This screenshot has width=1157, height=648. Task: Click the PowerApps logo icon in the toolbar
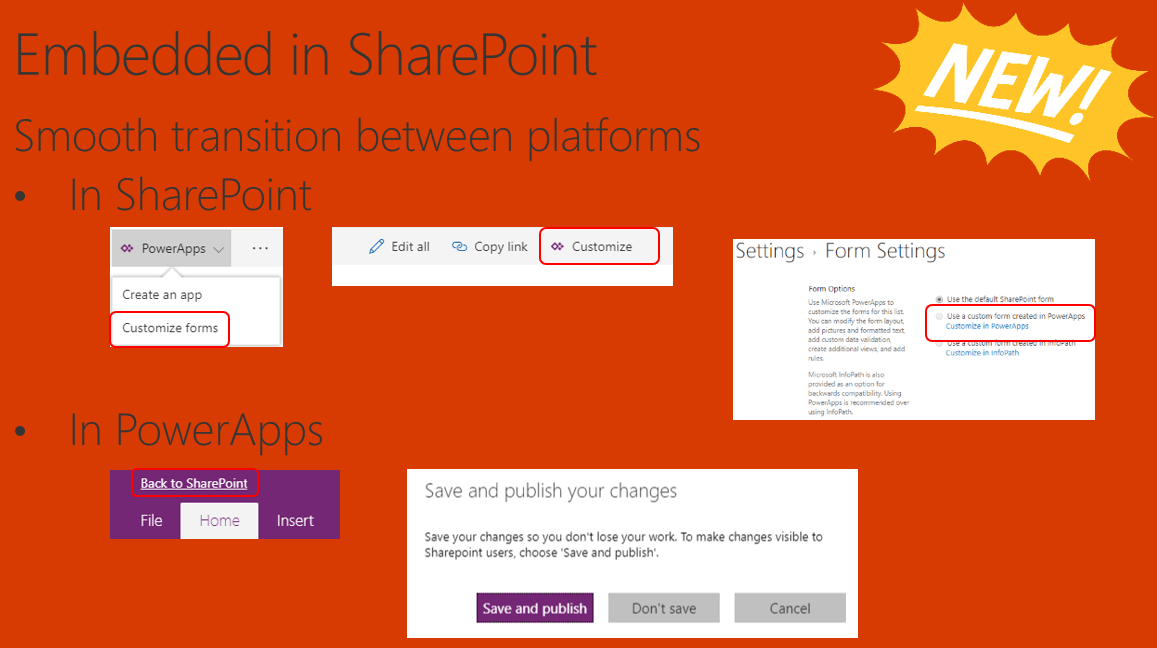(127, 248)
